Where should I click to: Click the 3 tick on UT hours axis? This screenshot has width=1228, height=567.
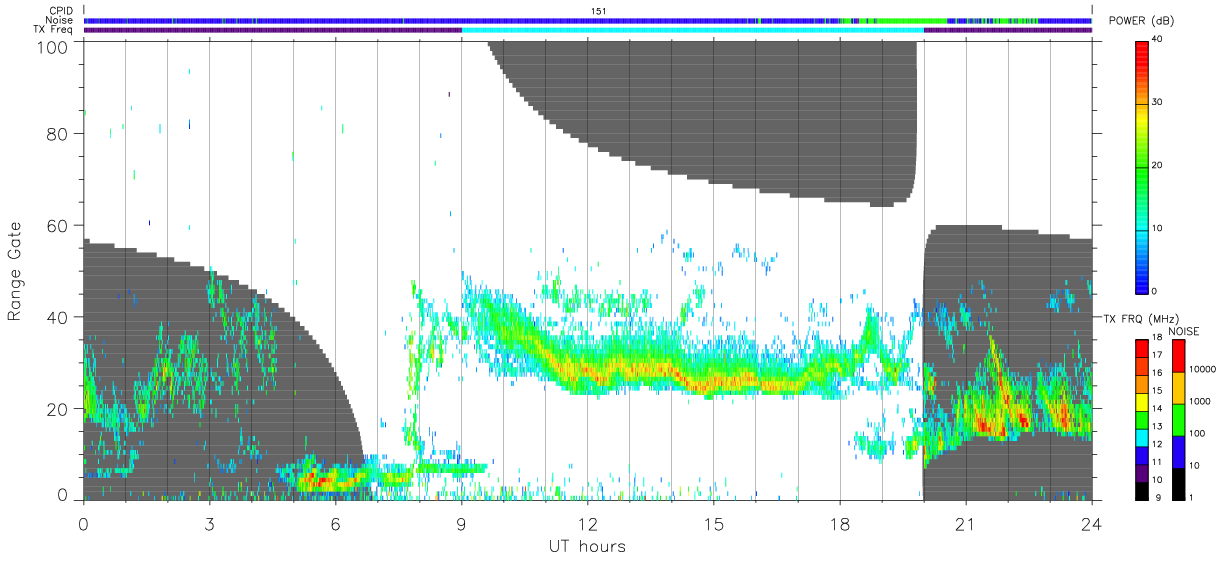[x=210, y=524]
